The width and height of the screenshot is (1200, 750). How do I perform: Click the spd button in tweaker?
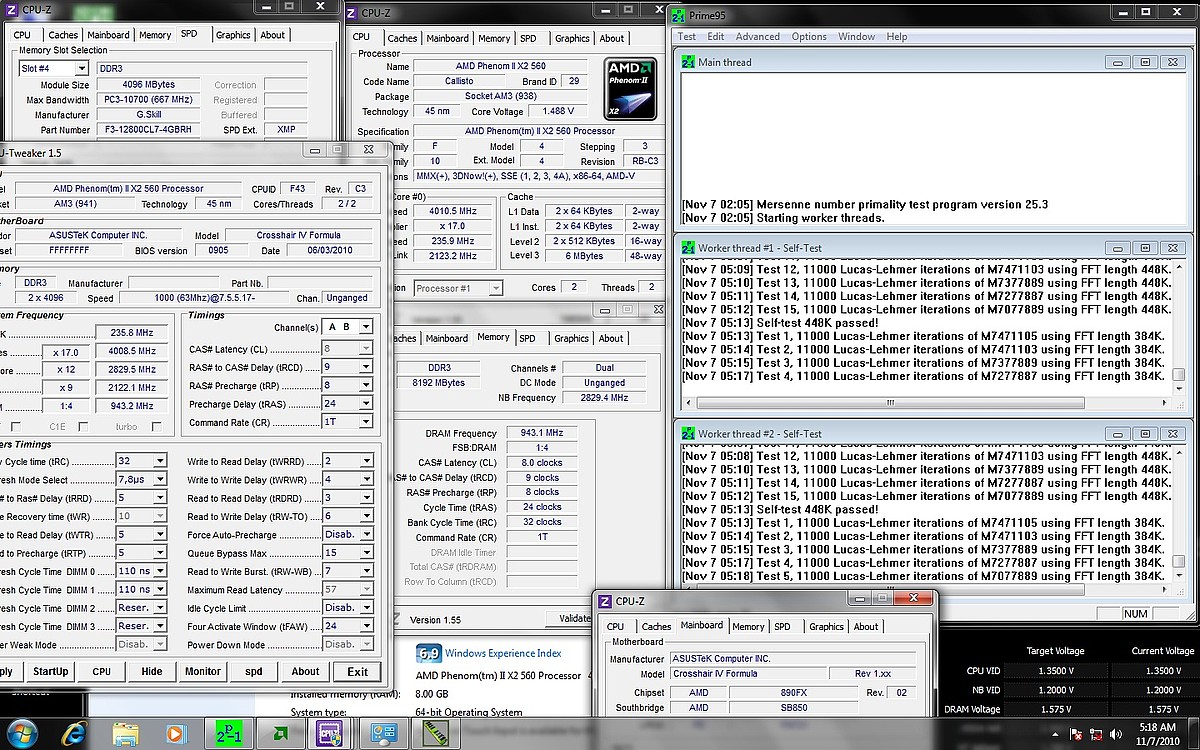pos(254,671)
